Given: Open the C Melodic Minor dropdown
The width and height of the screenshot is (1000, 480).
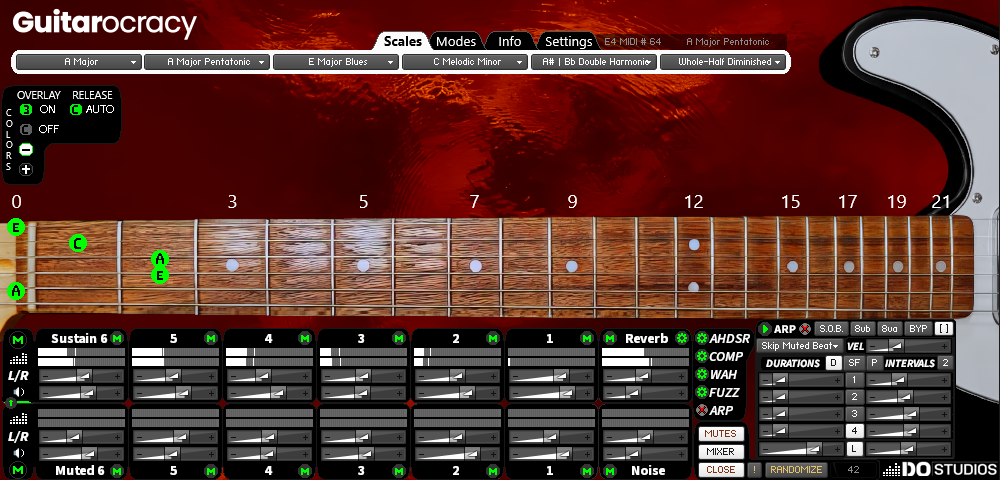Looking at the screenshot, I should click(x=465, y=62).
